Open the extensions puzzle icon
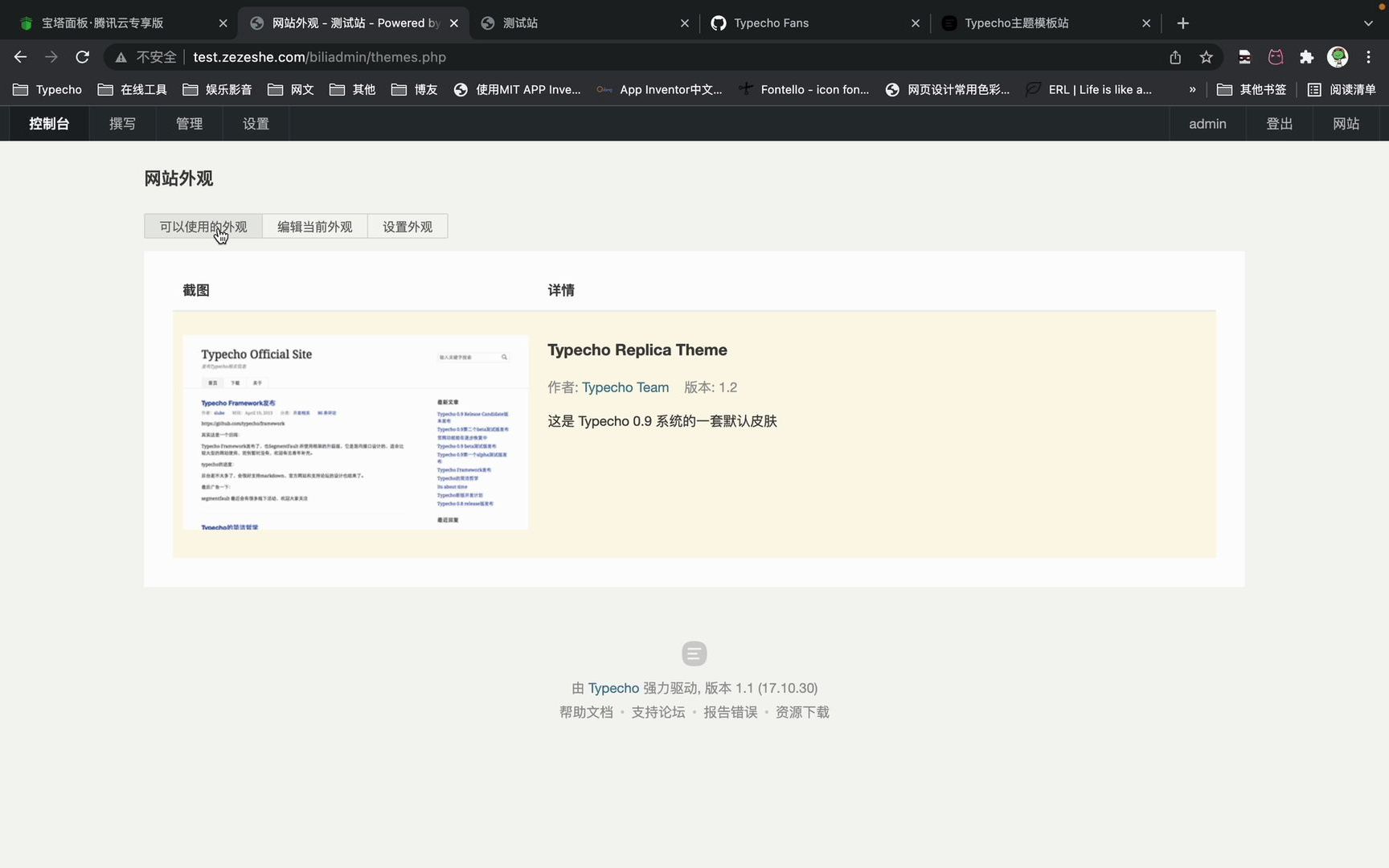Screen dimensions: 1389x868 click(1306, 57)
